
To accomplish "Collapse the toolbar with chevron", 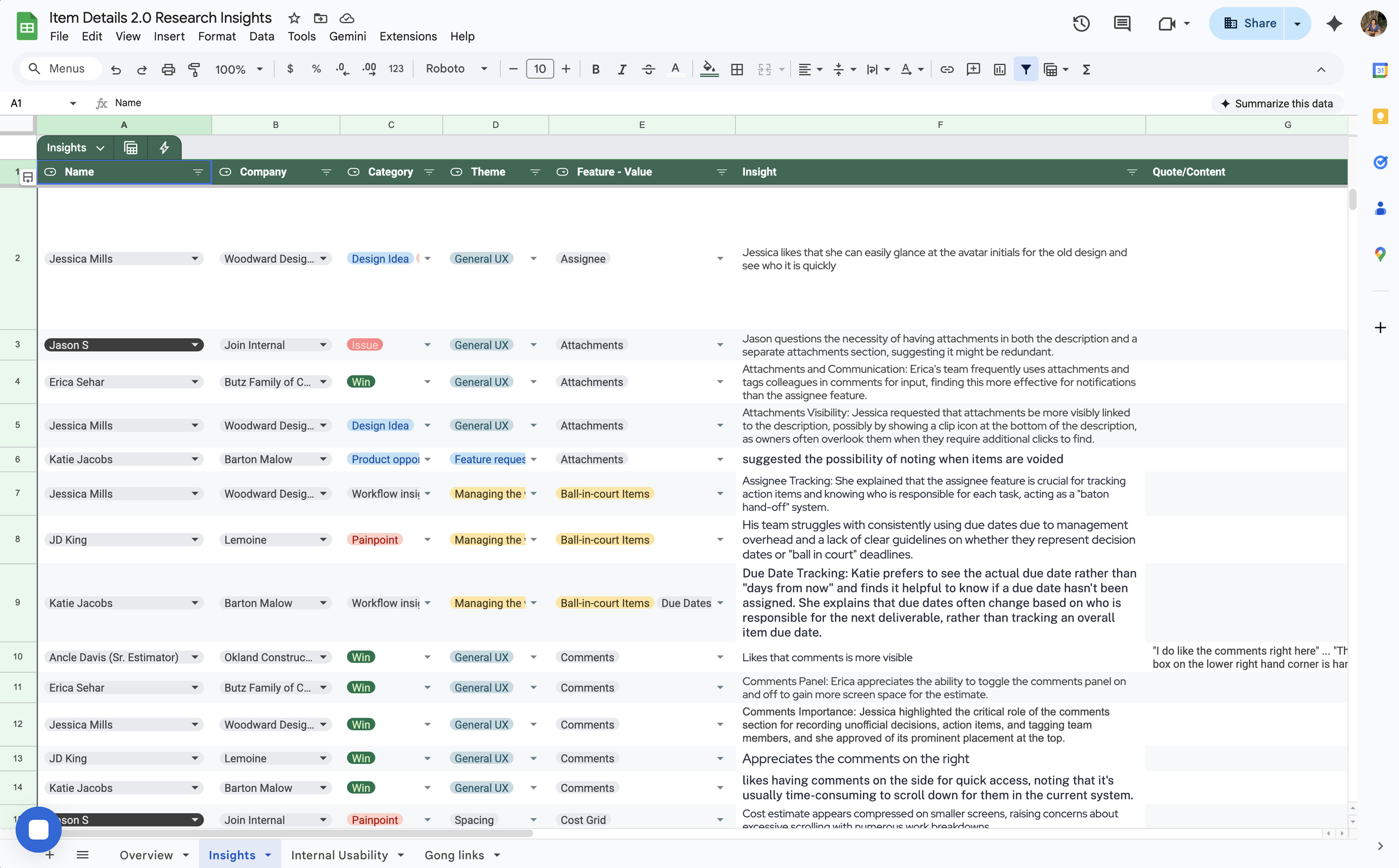I will pos(1321,69).
